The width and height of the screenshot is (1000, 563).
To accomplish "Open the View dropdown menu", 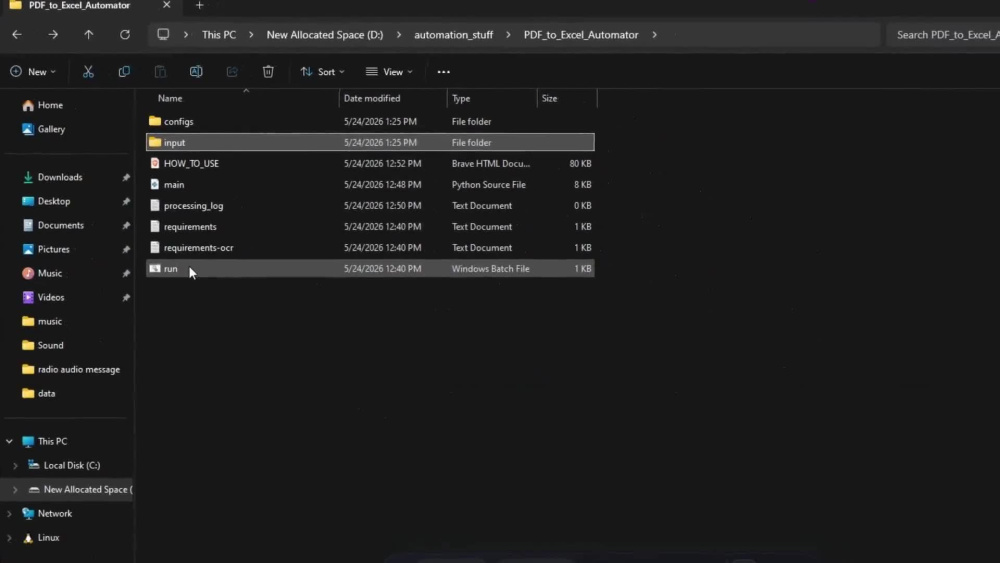I will (389, 71).
